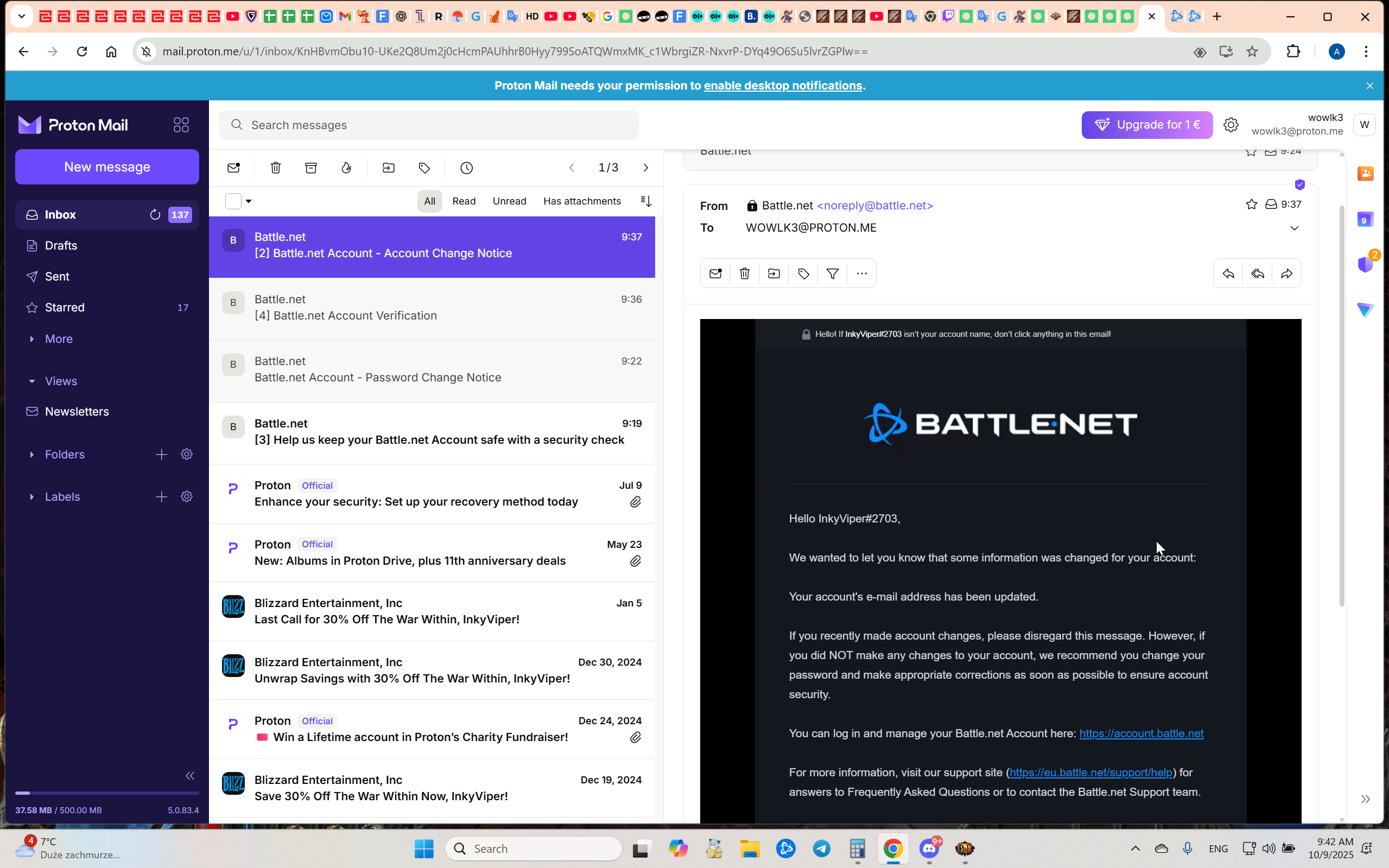Click the archive icon in list toolbar
The width and height of the screenshot is (1389, 868).
pyautogui.click(x=310, y=168)
